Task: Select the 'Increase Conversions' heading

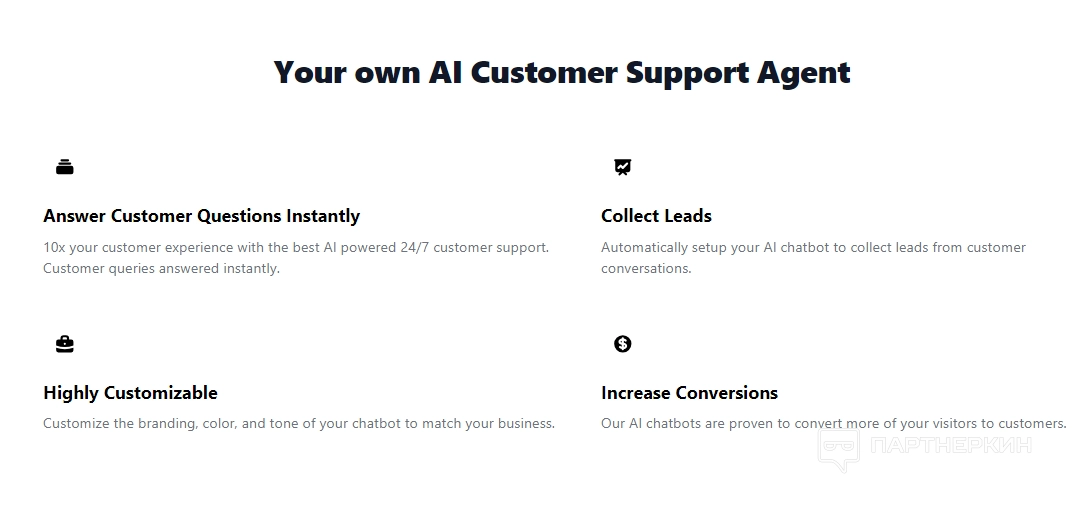Action: pyautogui.click(x=689, y=393)
